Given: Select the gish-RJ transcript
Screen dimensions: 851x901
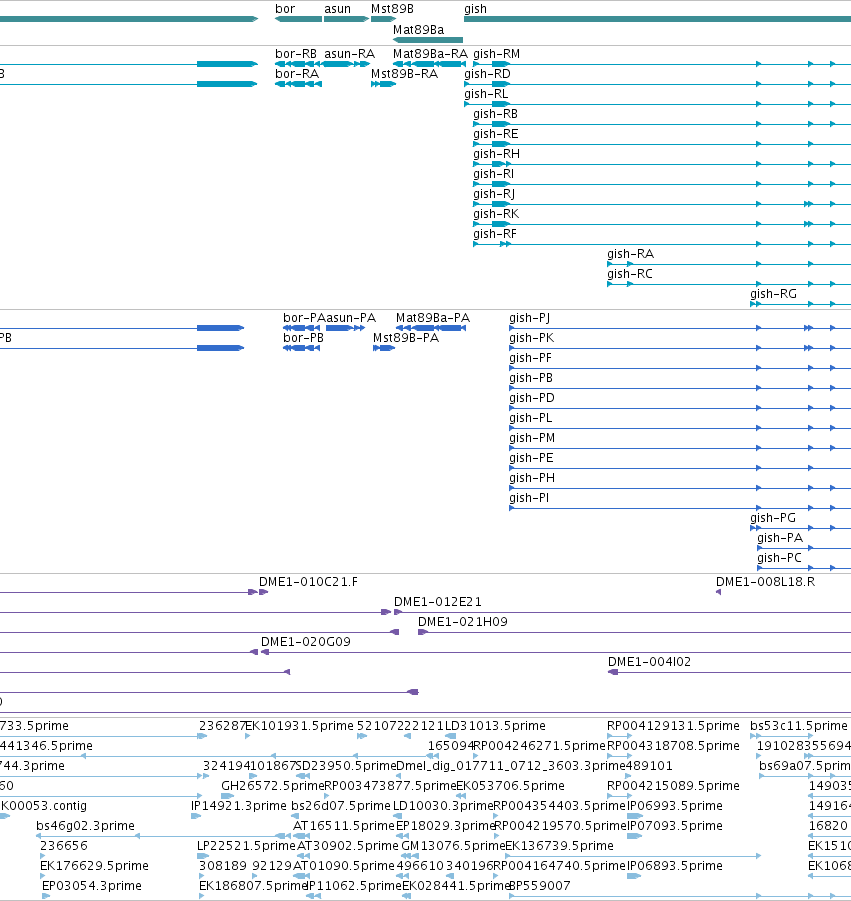Looking at the screenshot, I should 494,194.
